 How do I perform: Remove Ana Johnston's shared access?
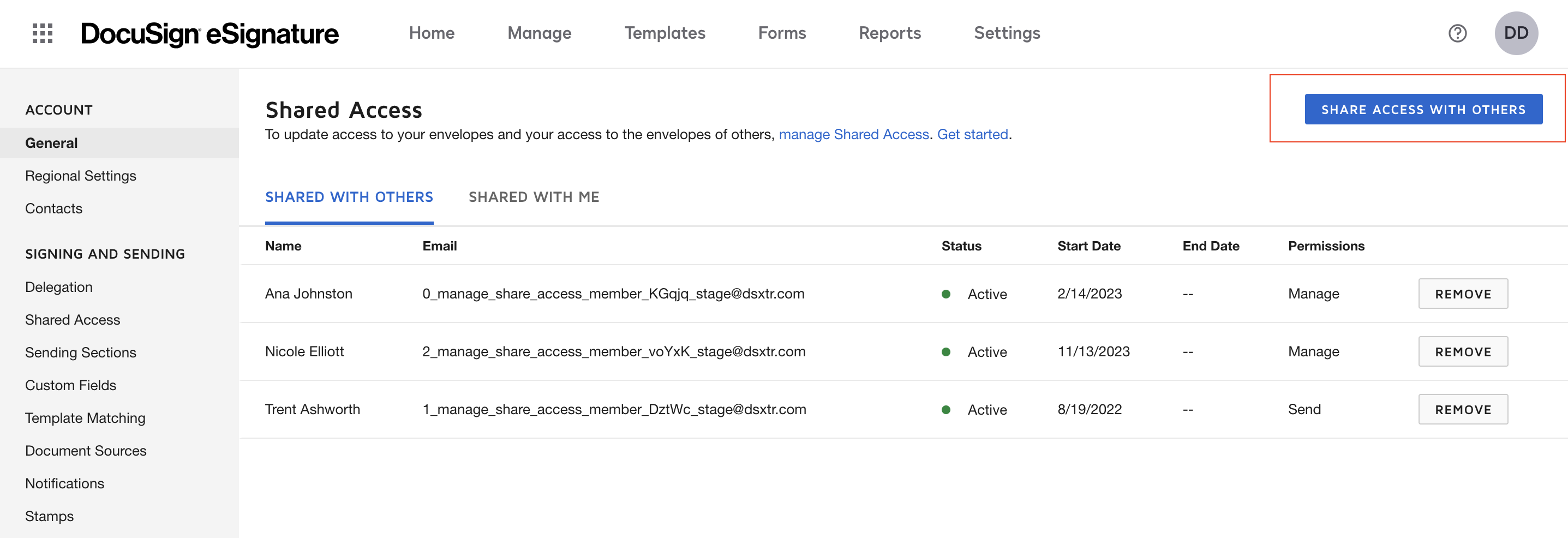pyautogui.click(x=1462, y=294)
